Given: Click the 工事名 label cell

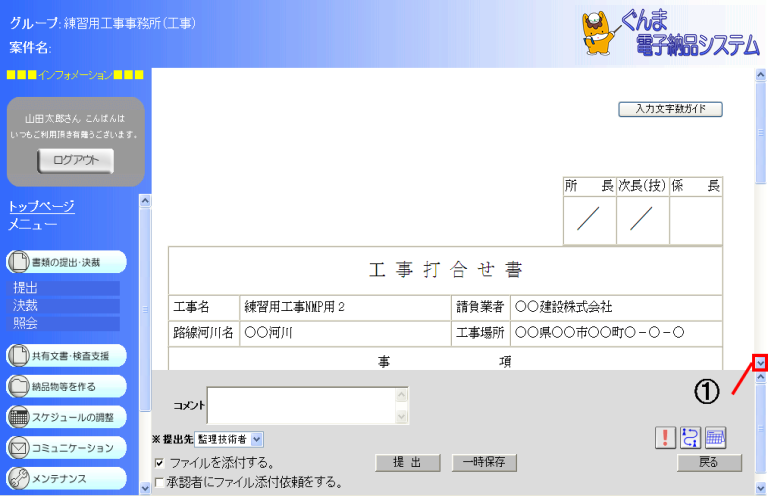Looking at the screenshot, I should click(204, 307).
